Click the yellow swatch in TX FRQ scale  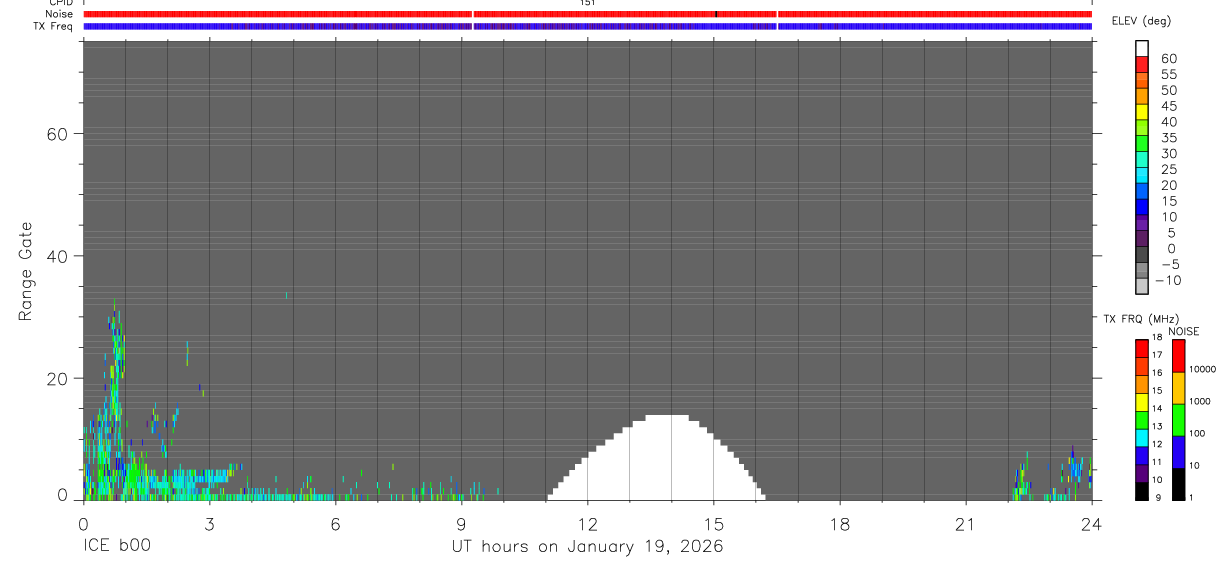click(1142, 401)
